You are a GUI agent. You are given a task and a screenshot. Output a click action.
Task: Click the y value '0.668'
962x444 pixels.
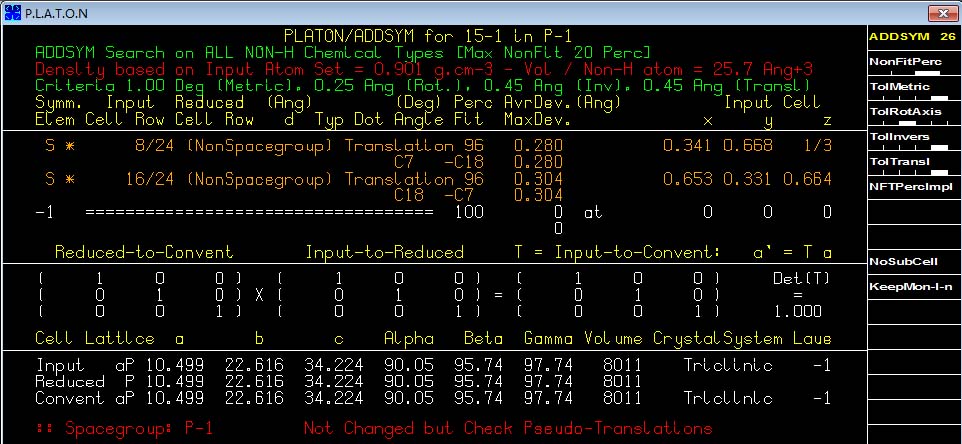click(747, 146)
